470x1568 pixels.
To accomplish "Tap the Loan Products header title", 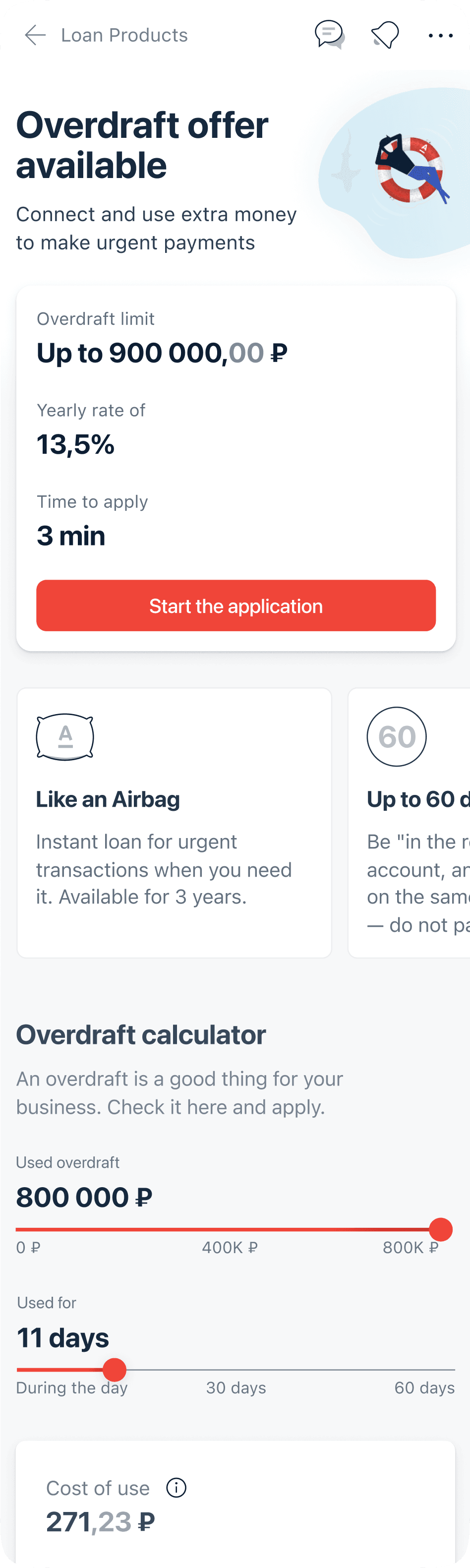I will pos(124,35).
